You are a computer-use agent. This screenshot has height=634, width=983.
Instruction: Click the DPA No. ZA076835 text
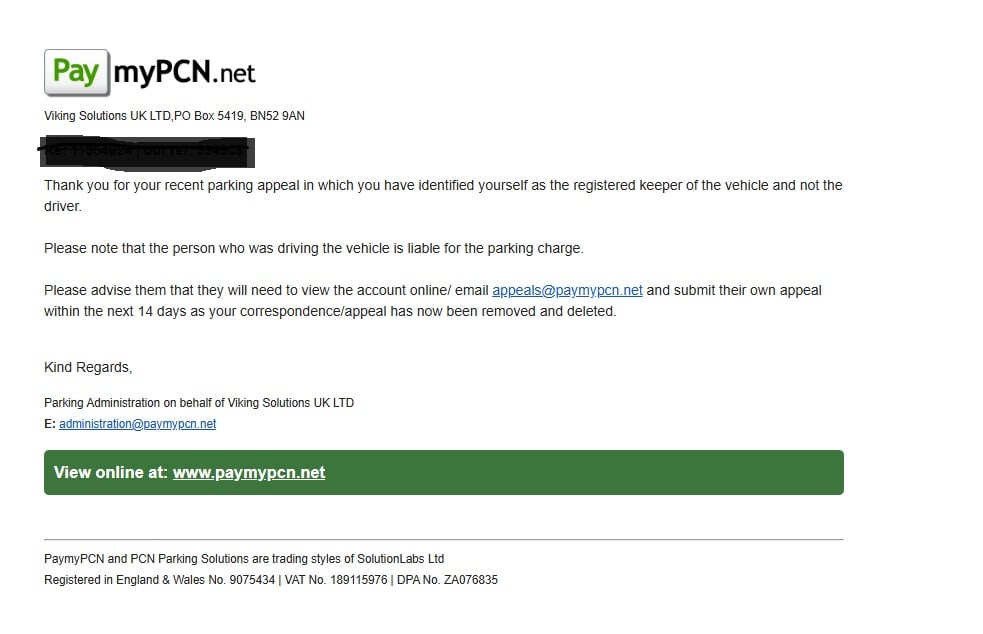447,580
